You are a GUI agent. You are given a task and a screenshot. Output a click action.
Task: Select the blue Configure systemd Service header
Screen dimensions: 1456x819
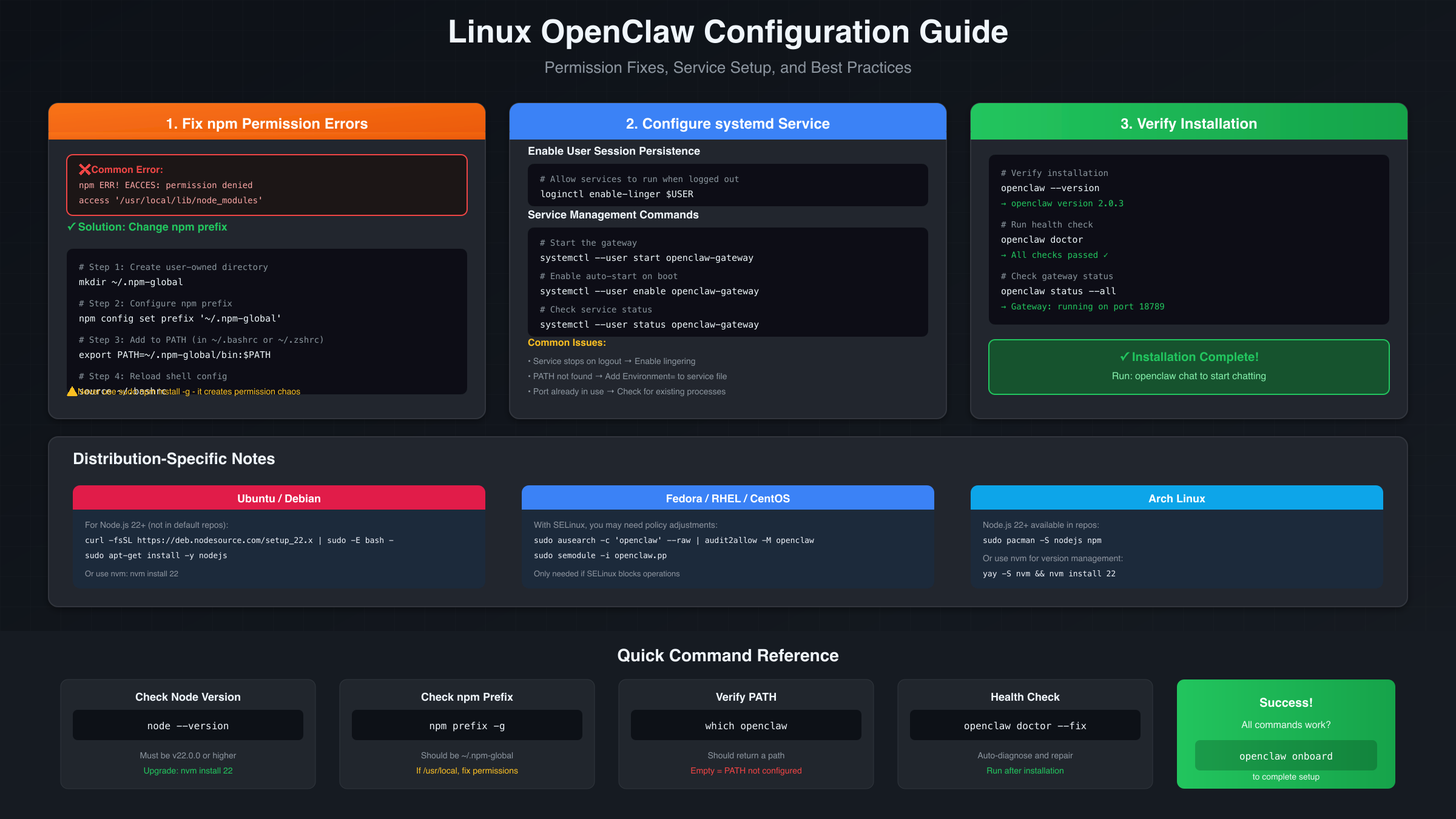pyautogui.click(x=727, y=123)
